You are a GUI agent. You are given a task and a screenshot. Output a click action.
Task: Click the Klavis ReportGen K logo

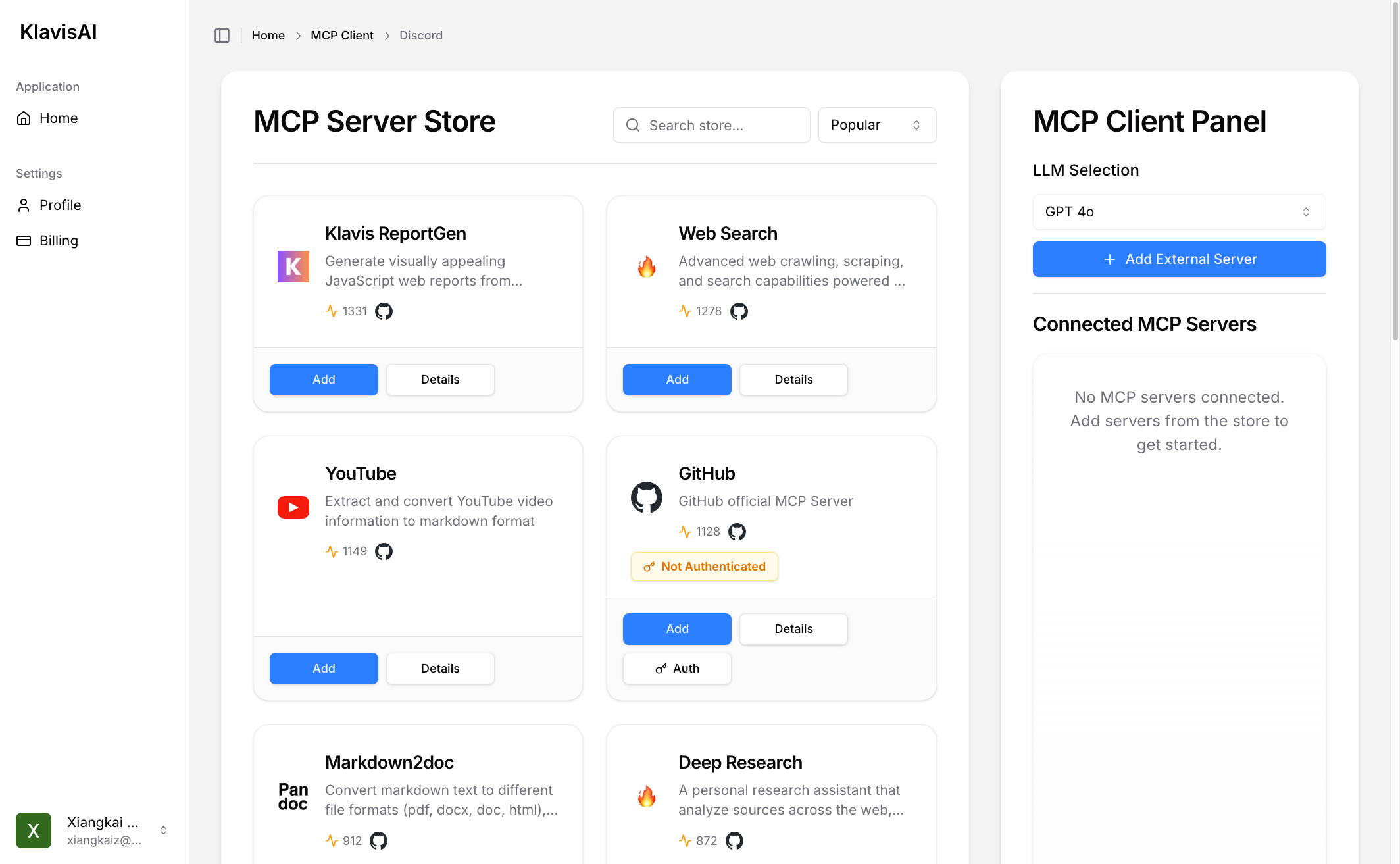(x=293, y=267)
